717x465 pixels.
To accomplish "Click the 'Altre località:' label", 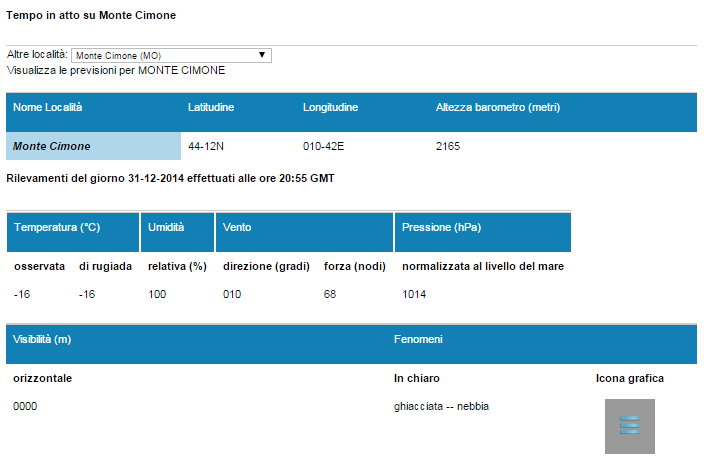I will [37, 55].
